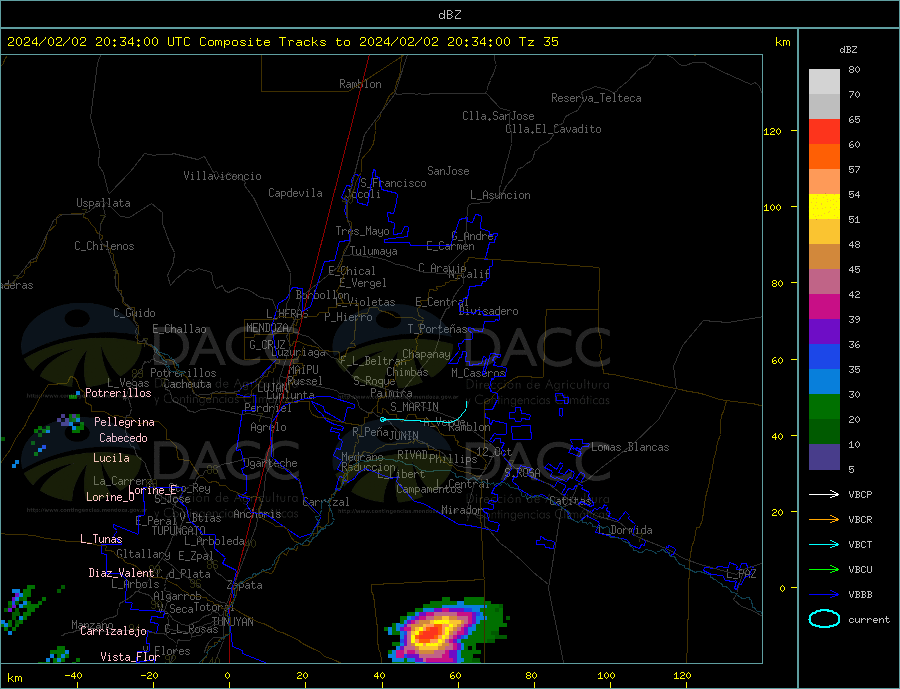Select the magenta 42-39 dBZ swatch
The height and width of the screenshot is (689, 900).
tap(824, 307)
